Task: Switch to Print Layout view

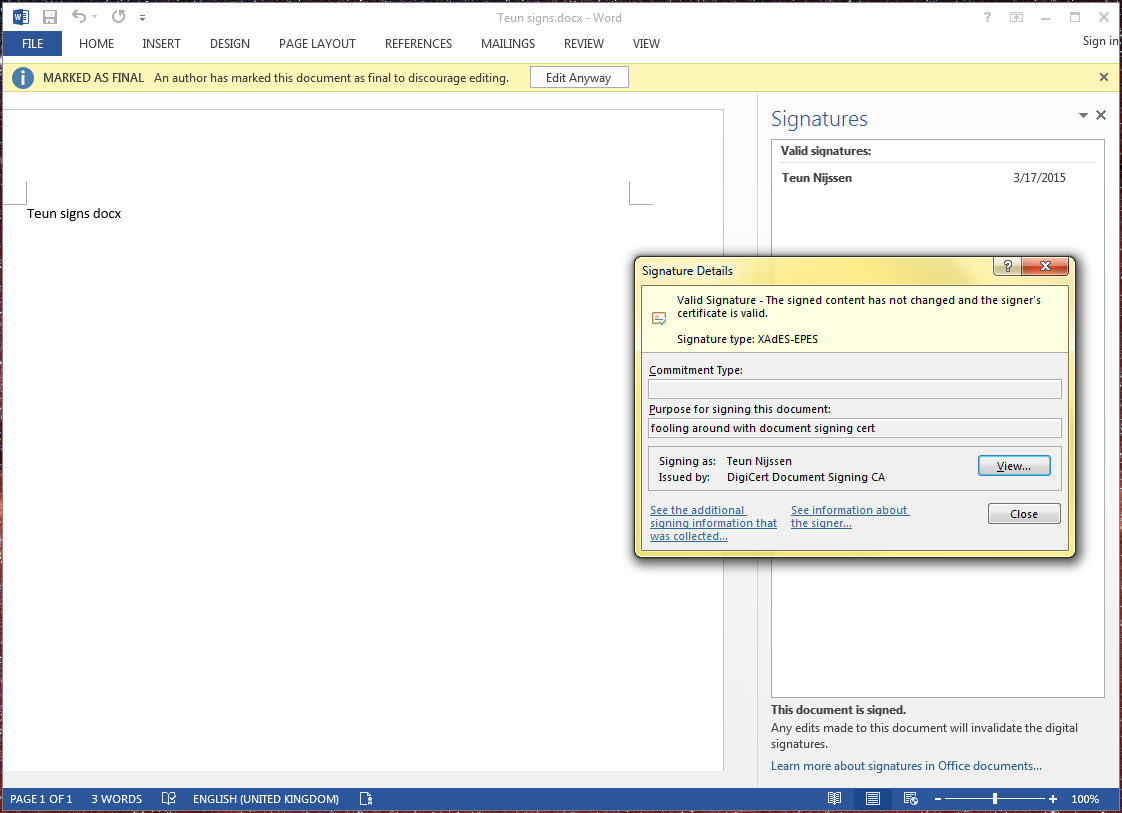Action: coord(872,799)
